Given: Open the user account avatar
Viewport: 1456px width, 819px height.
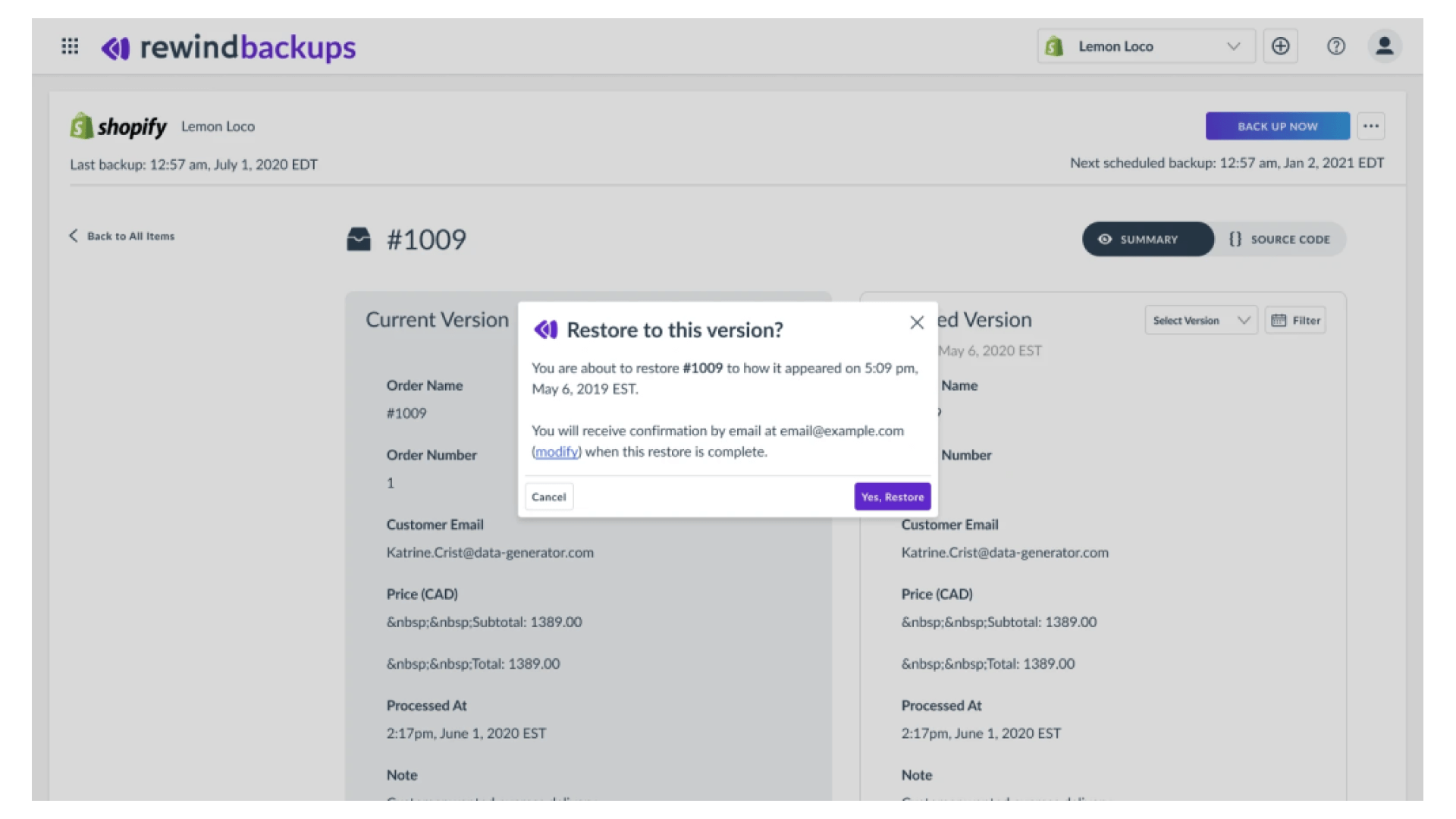Looking at the screenshot, I should click(1385, 46).
